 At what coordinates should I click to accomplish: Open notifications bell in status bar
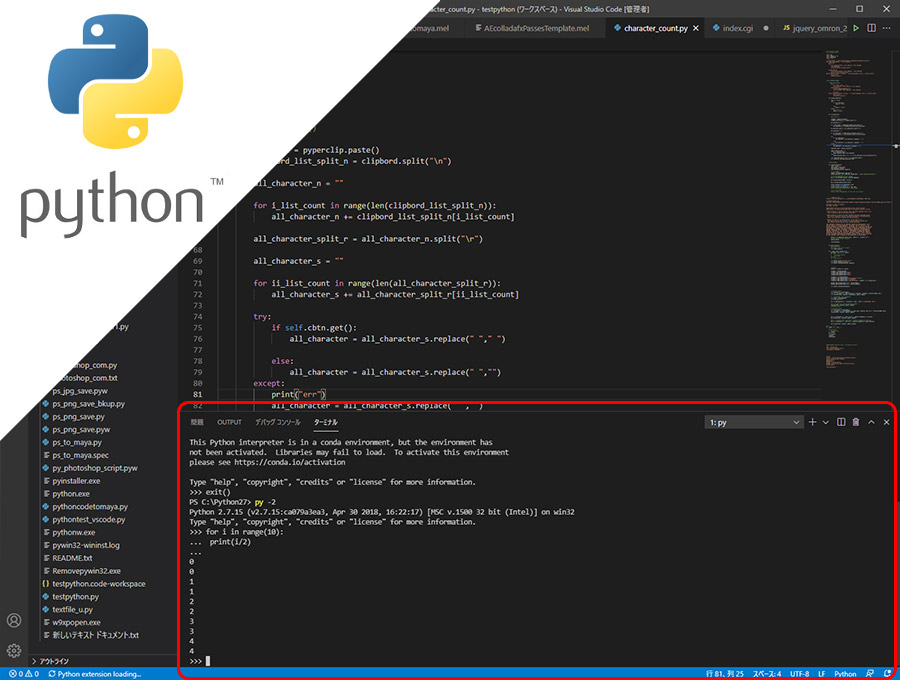pyautogui.click(x=887, y=674)
